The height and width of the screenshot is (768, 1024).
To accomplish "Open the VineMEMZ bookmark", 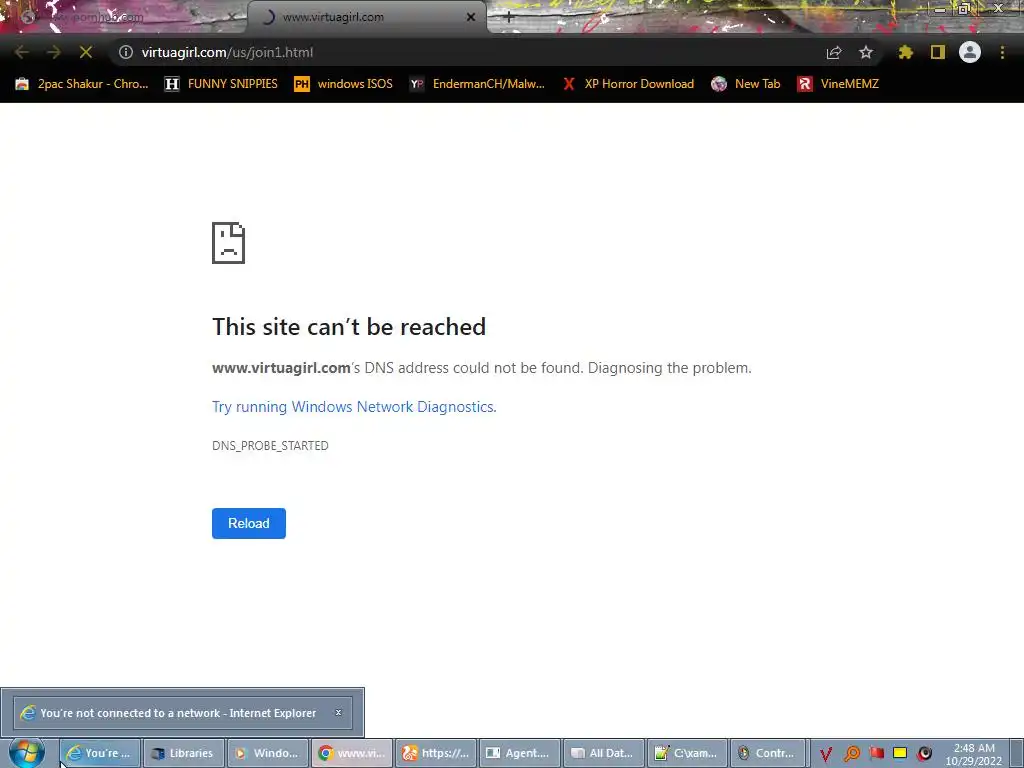I will (x=838, y=84).
